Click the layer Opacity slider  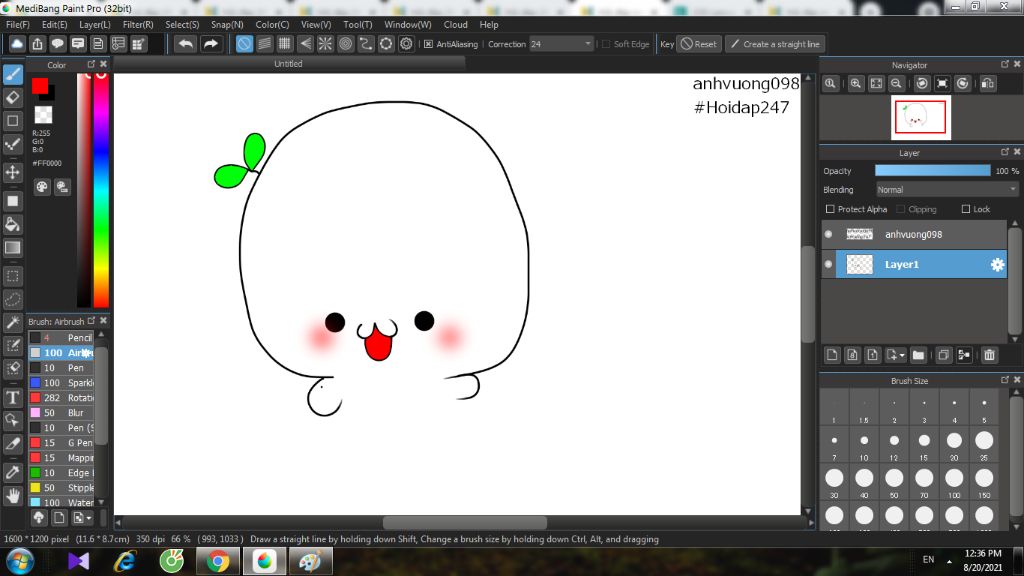pos(932,171)
